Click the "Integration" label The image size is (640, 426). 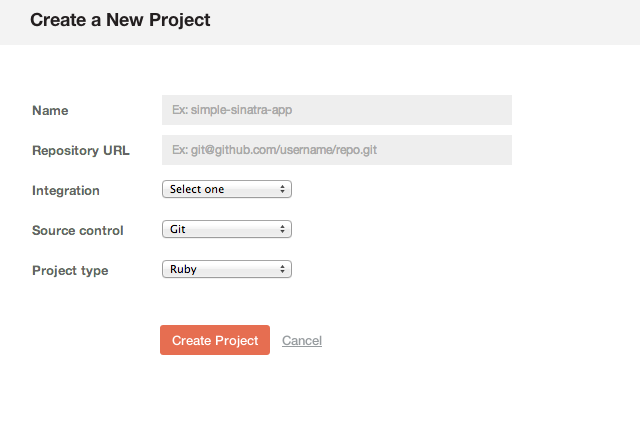(x=66, y=190)
